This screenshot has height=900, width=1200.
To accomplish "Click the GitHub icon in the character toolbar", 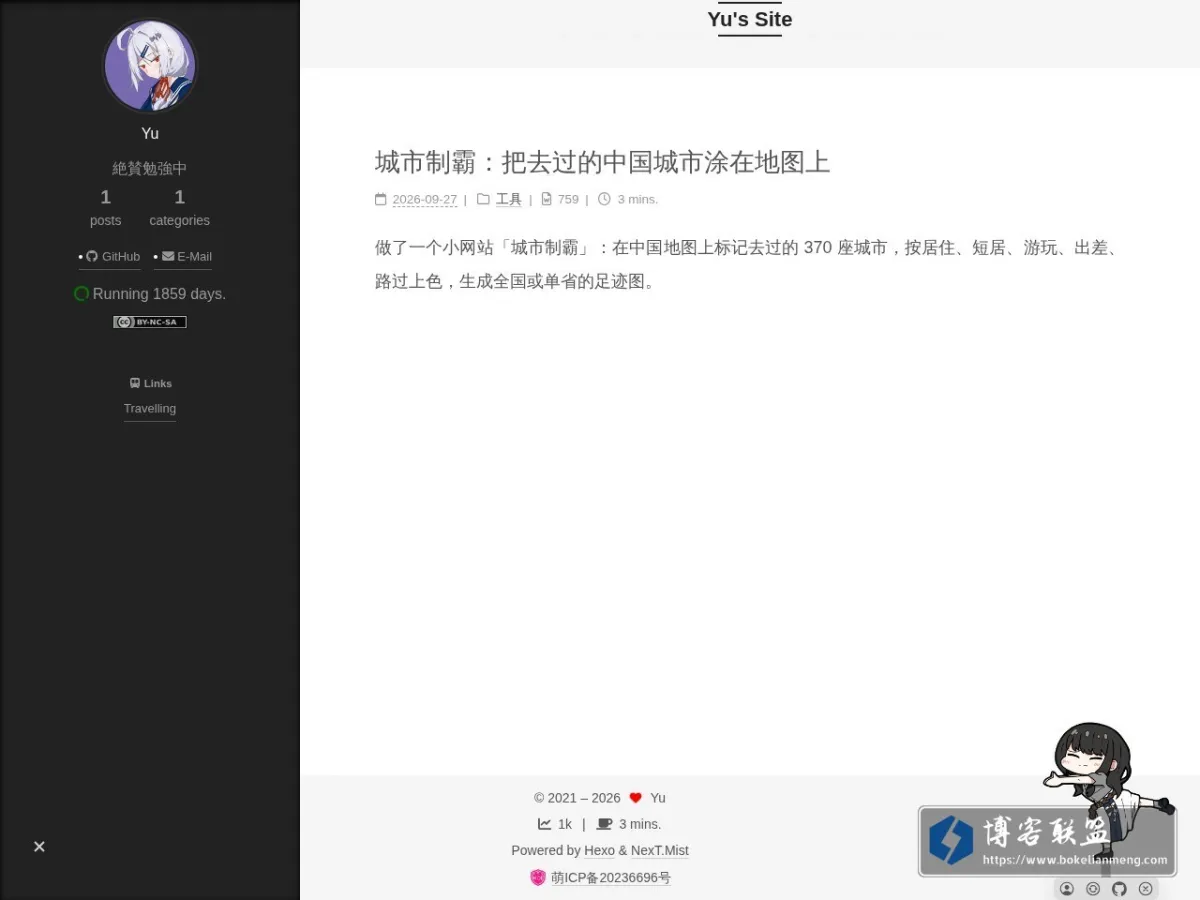I will [1119, 889].
